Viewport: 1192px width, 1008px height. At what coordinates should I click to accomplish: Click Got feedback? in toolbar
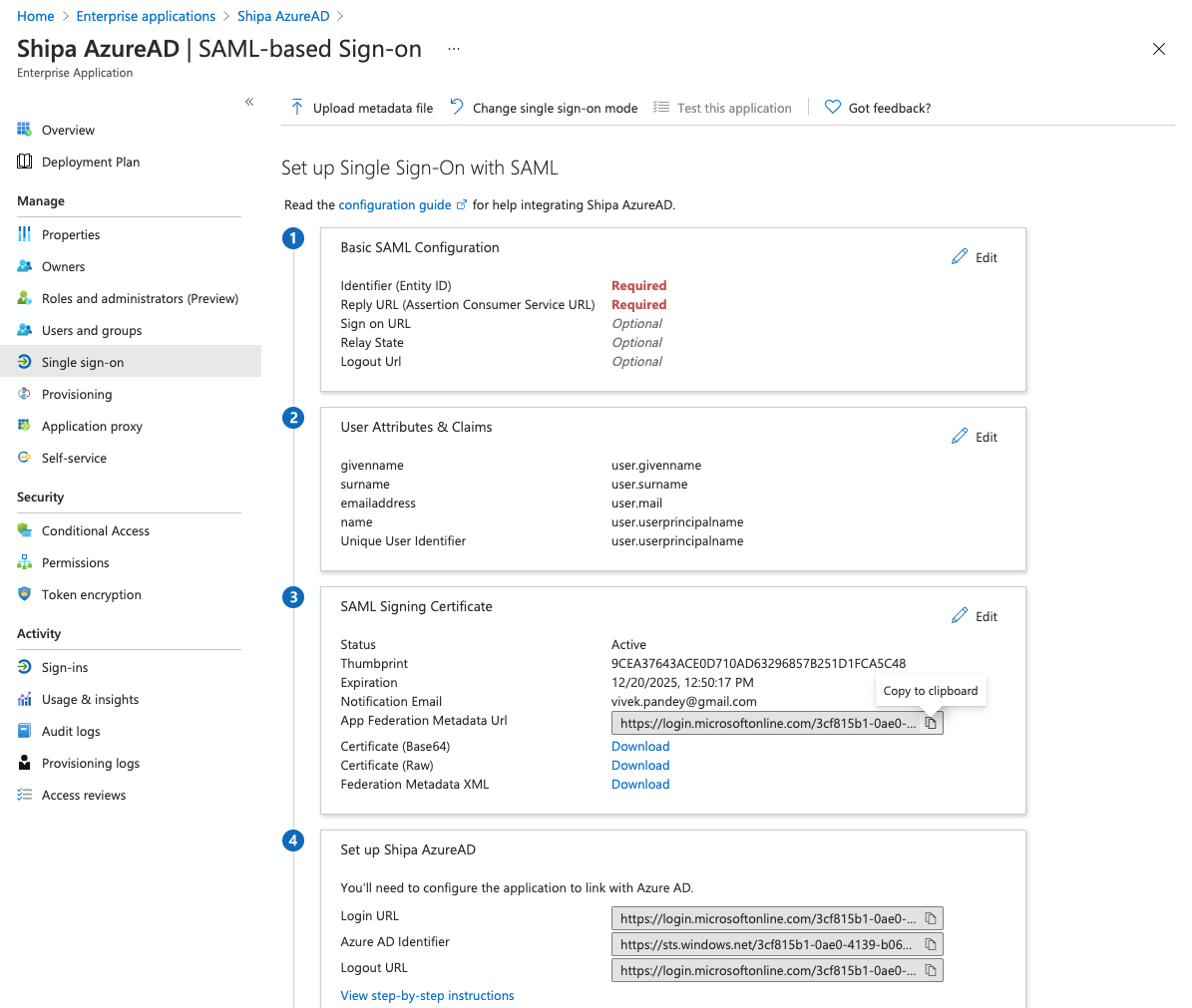coord(877,108)
